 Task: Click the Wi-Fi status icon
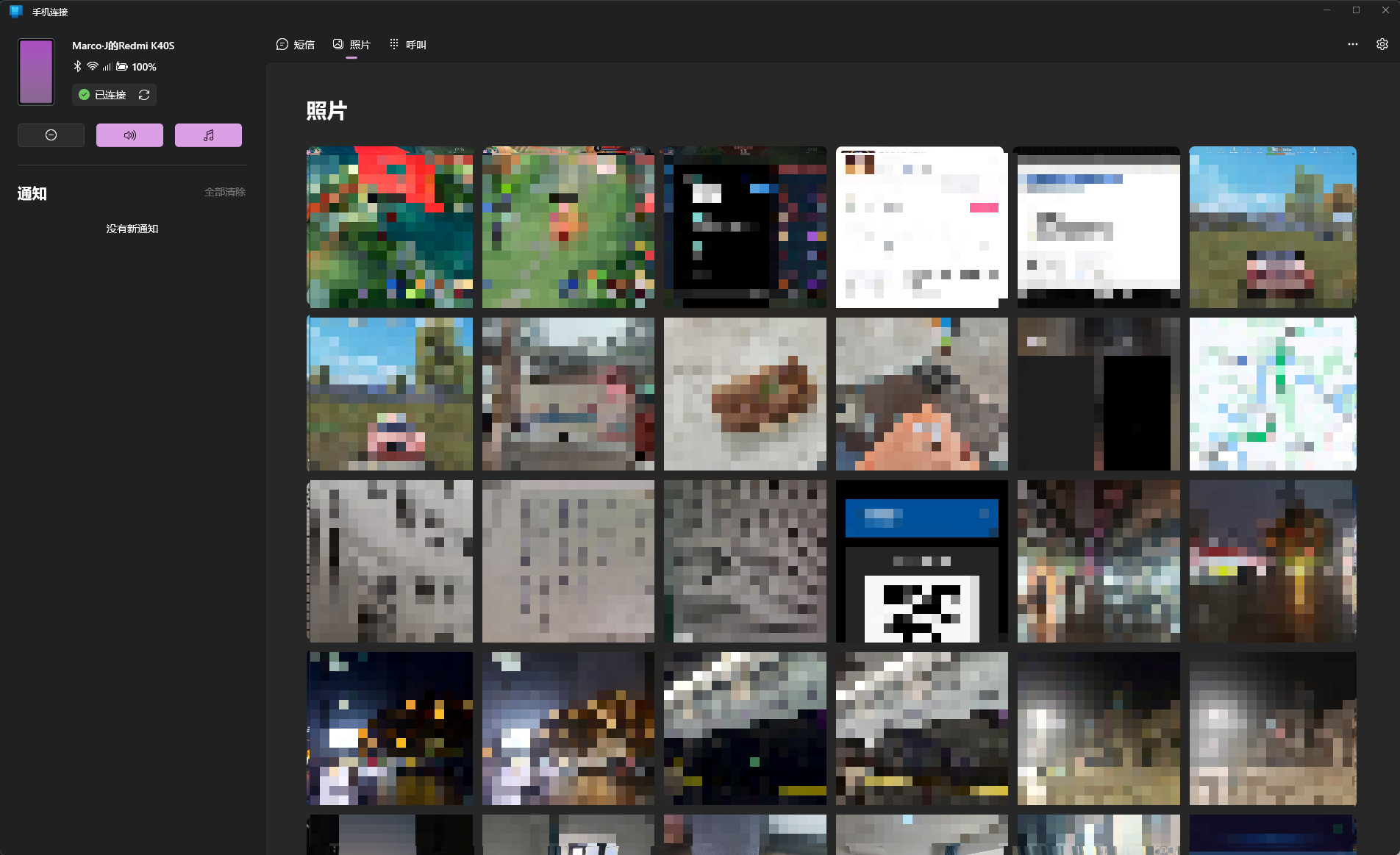pos(93,66)
